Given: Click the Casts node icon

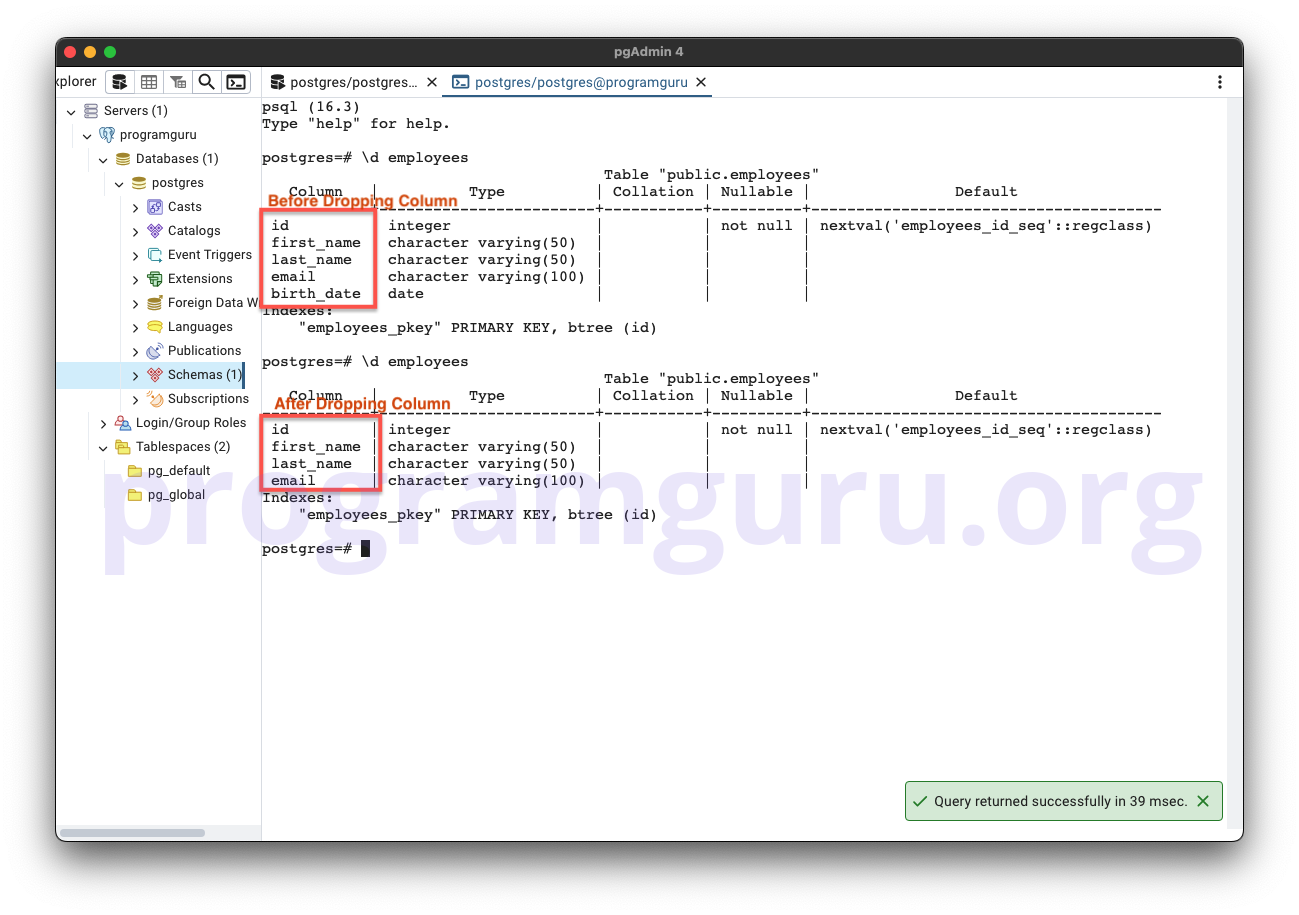Looking at the screenshot, I should pos(155,207).
